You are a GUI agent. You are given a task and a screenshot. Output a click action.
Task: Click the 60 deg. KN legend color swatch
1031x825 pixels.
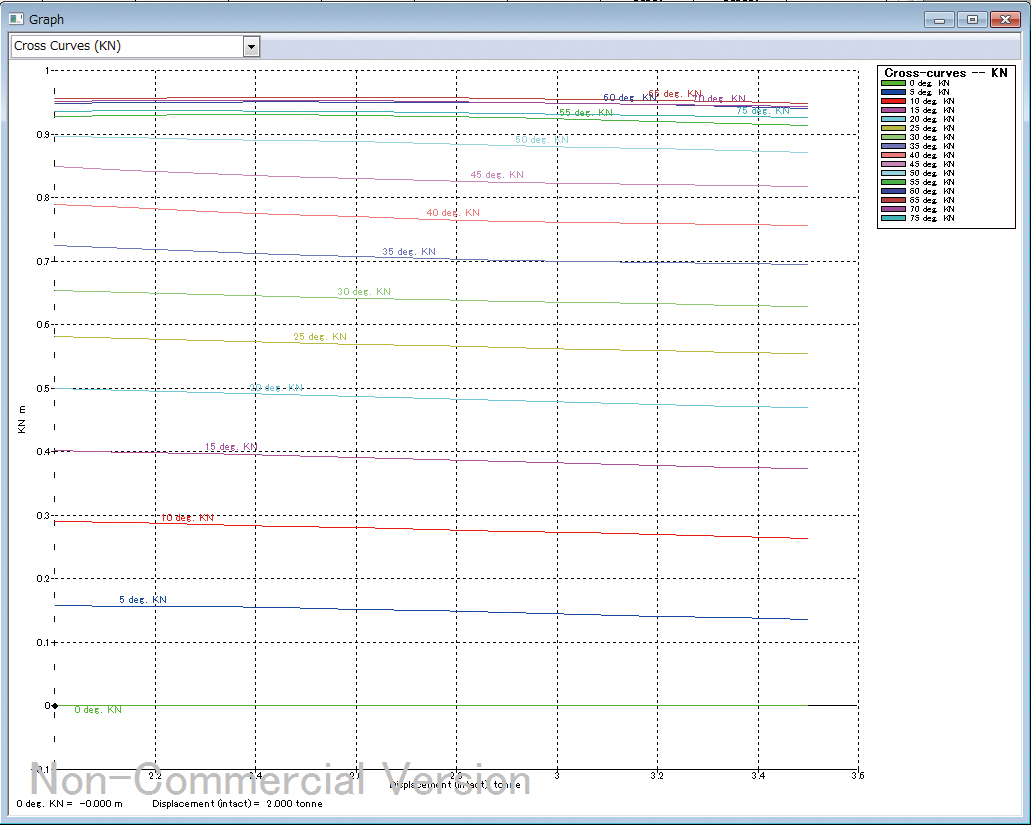point(893,191)
